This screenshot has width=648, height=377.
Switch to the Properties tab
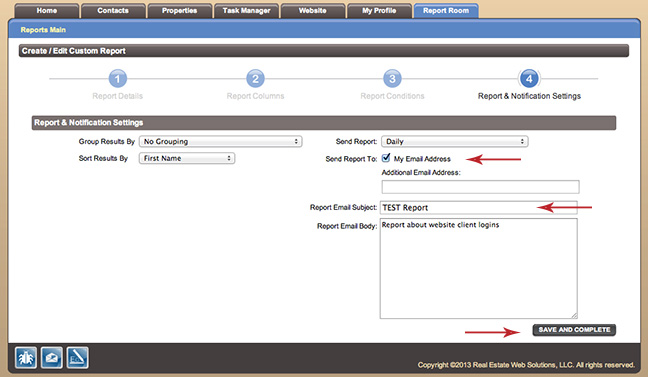[x=179, y=11]
